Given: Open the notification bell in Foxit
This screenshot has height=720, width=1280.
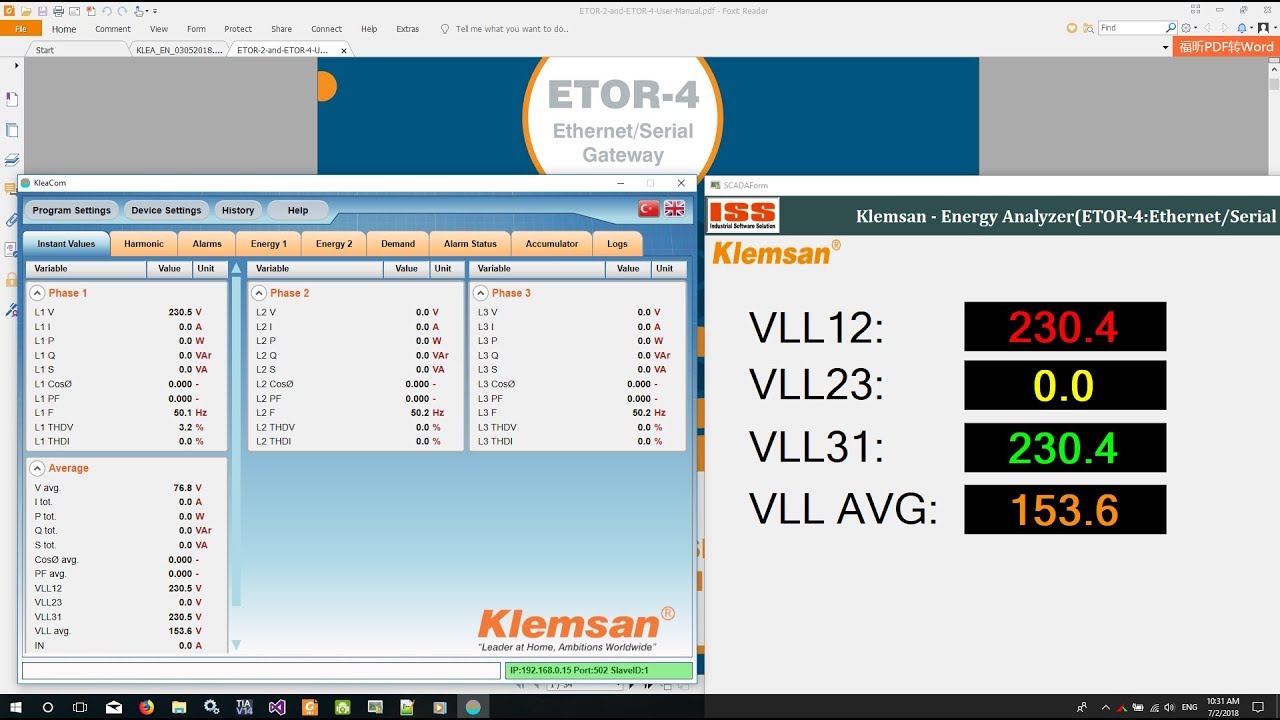Looking at the screenshot, I should pyautogui.click(x=1242, y=28).
